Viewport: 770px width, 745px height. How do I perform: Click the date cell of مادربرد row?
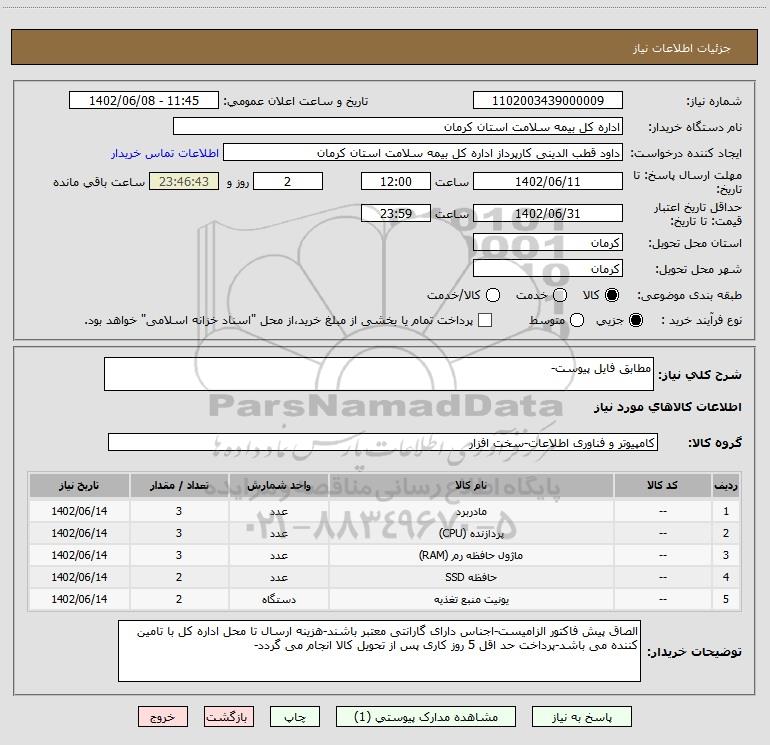(79, 511)
